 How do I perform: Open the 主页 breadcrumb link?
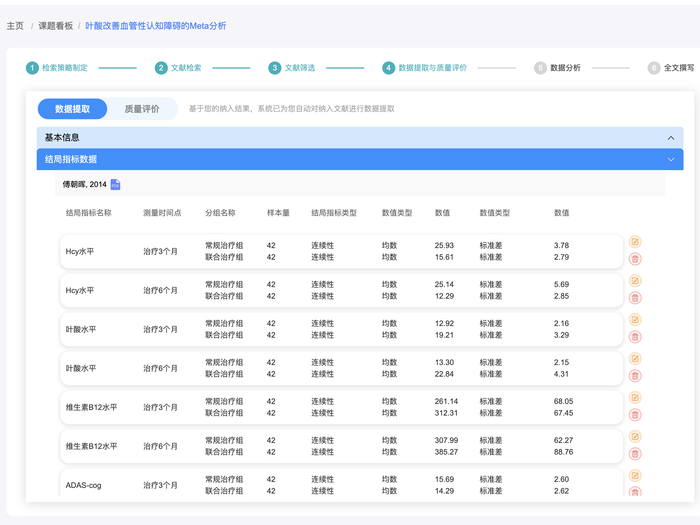click(15, 25)
